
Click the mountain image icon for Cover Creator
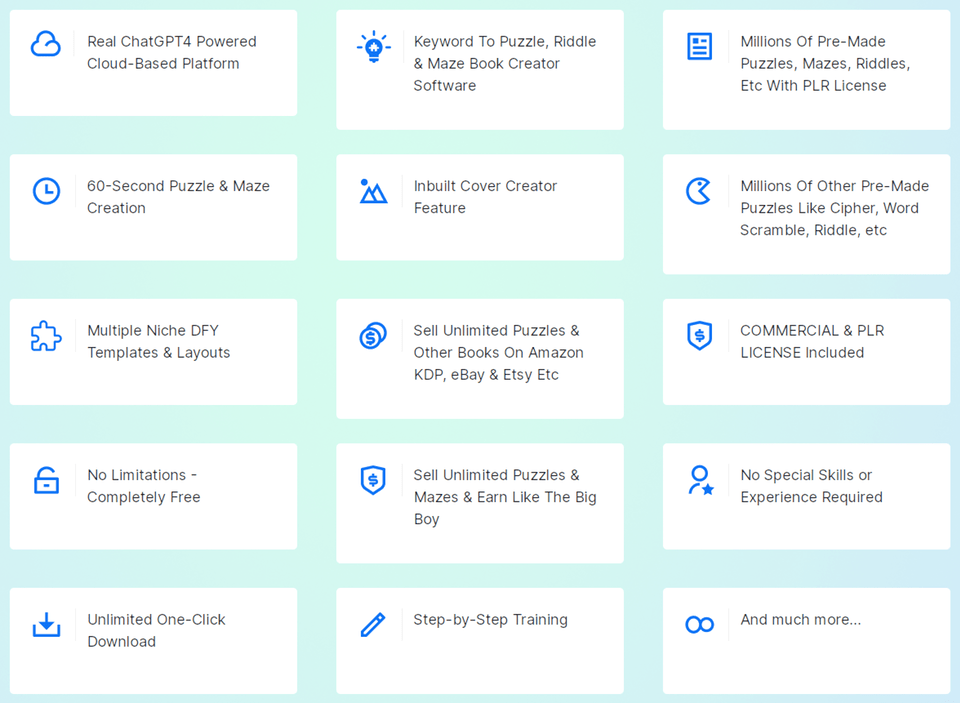point(373,191)
